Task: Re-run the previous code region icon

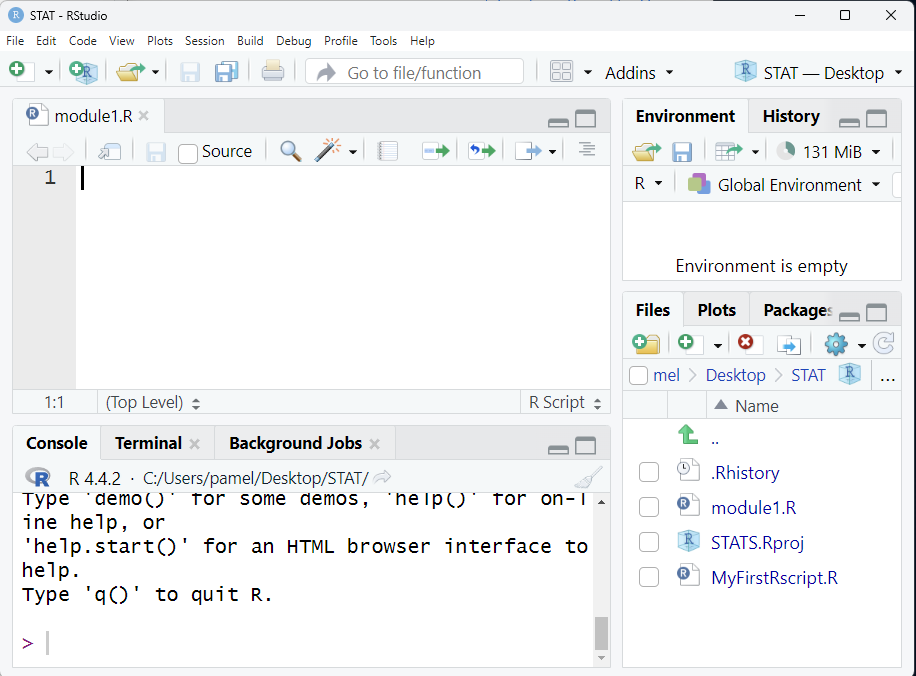Action: pyautogui.click(x=482, y=151)
